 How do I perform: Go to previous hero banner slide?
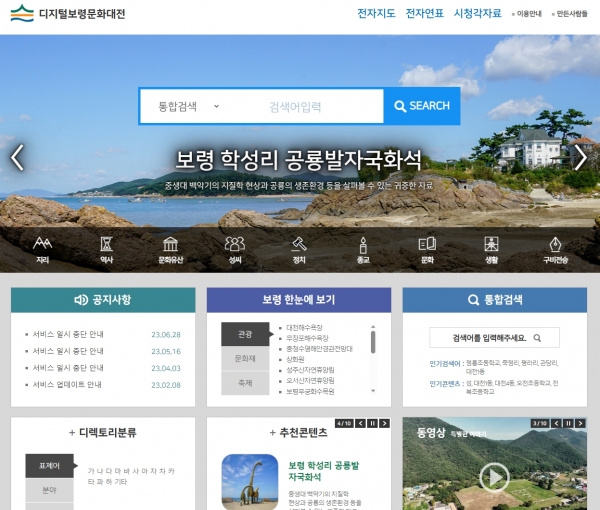[x=17, y=157]
